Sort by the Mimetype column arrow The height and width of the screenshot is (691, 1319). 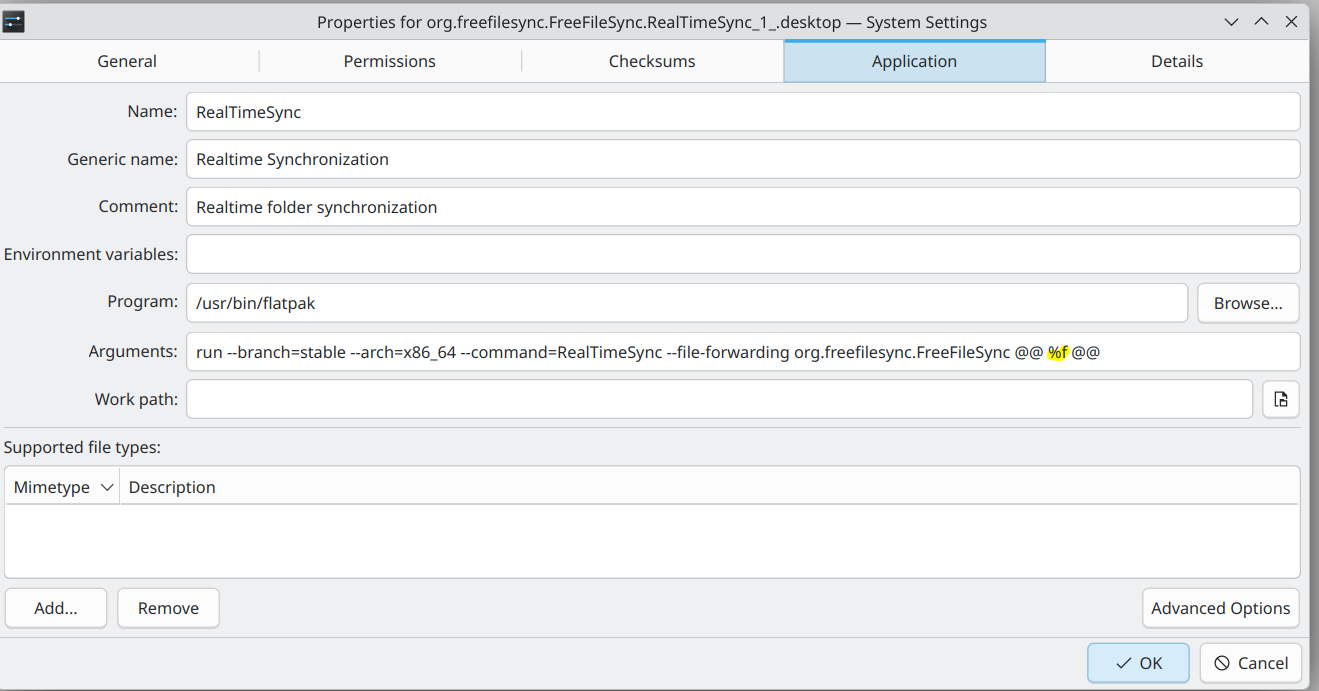point(107,488)
